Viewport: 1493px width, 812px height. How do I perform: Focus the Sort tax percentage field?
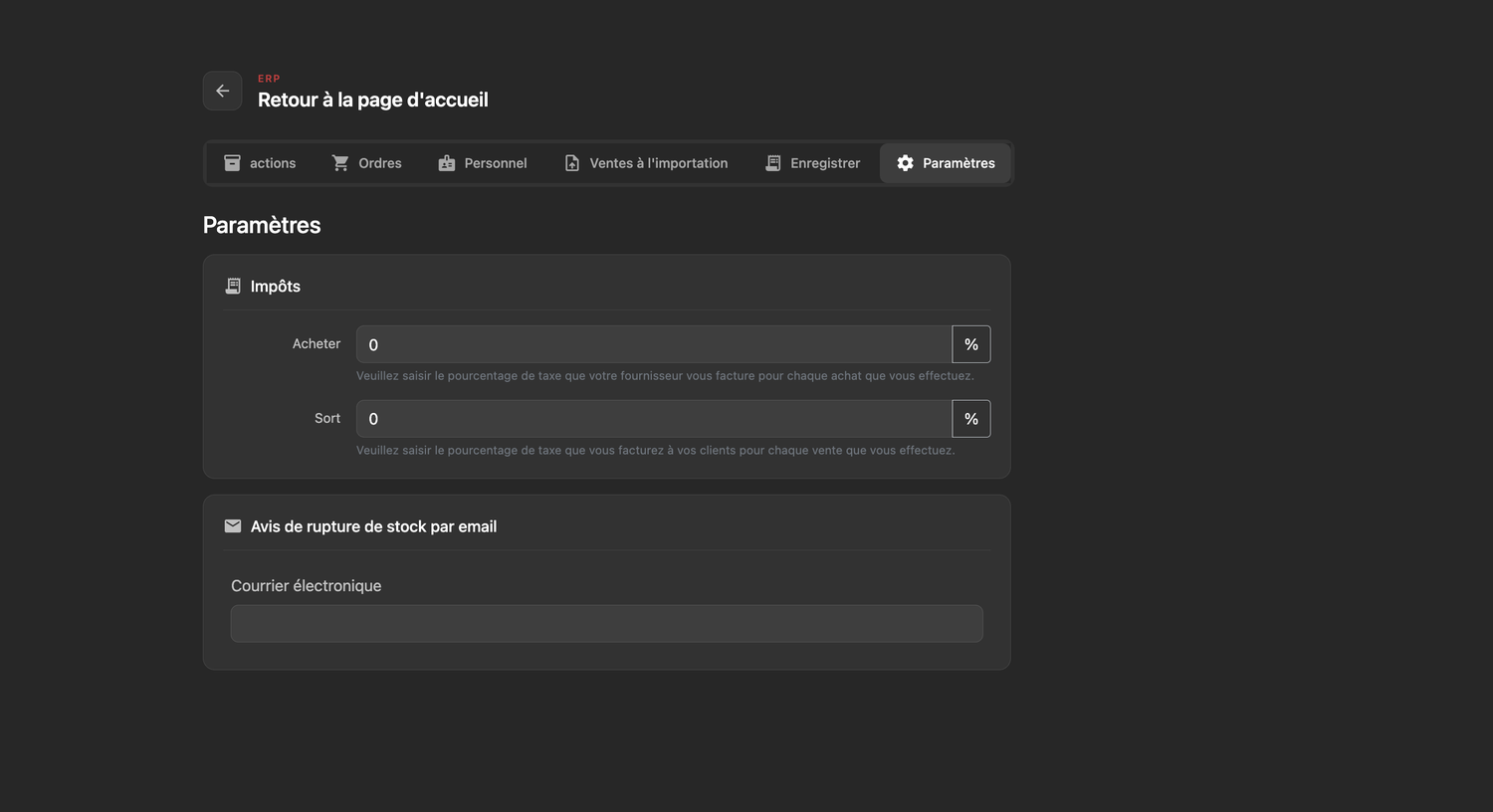[x=654, y=419]
